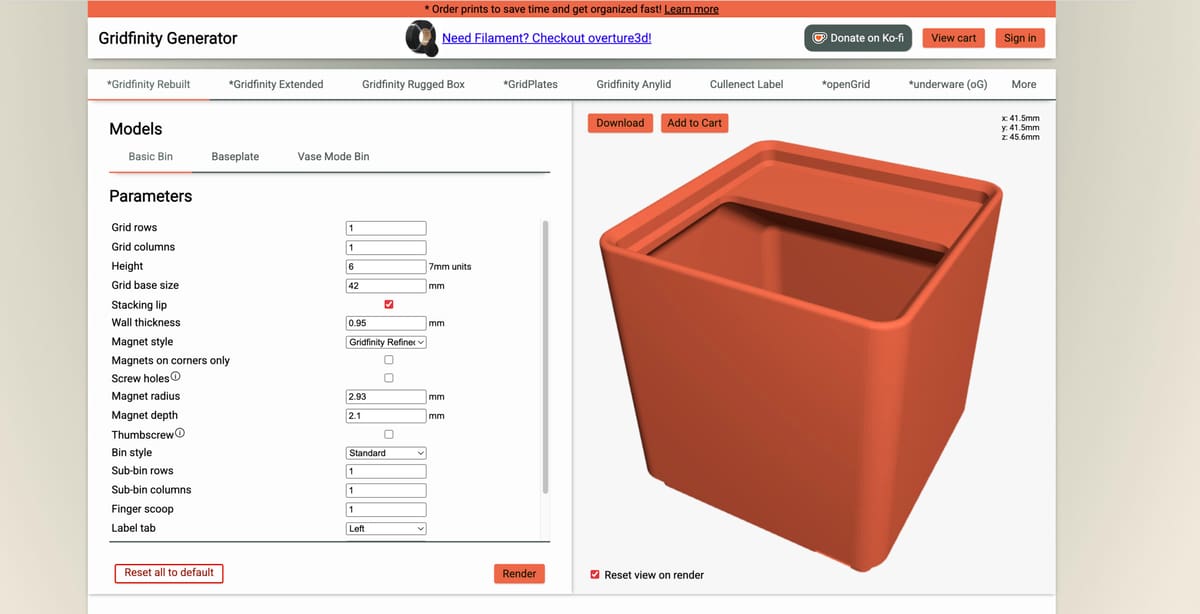Click the Render button
This screenshot has height=614, width=1200.
[519, 574]
